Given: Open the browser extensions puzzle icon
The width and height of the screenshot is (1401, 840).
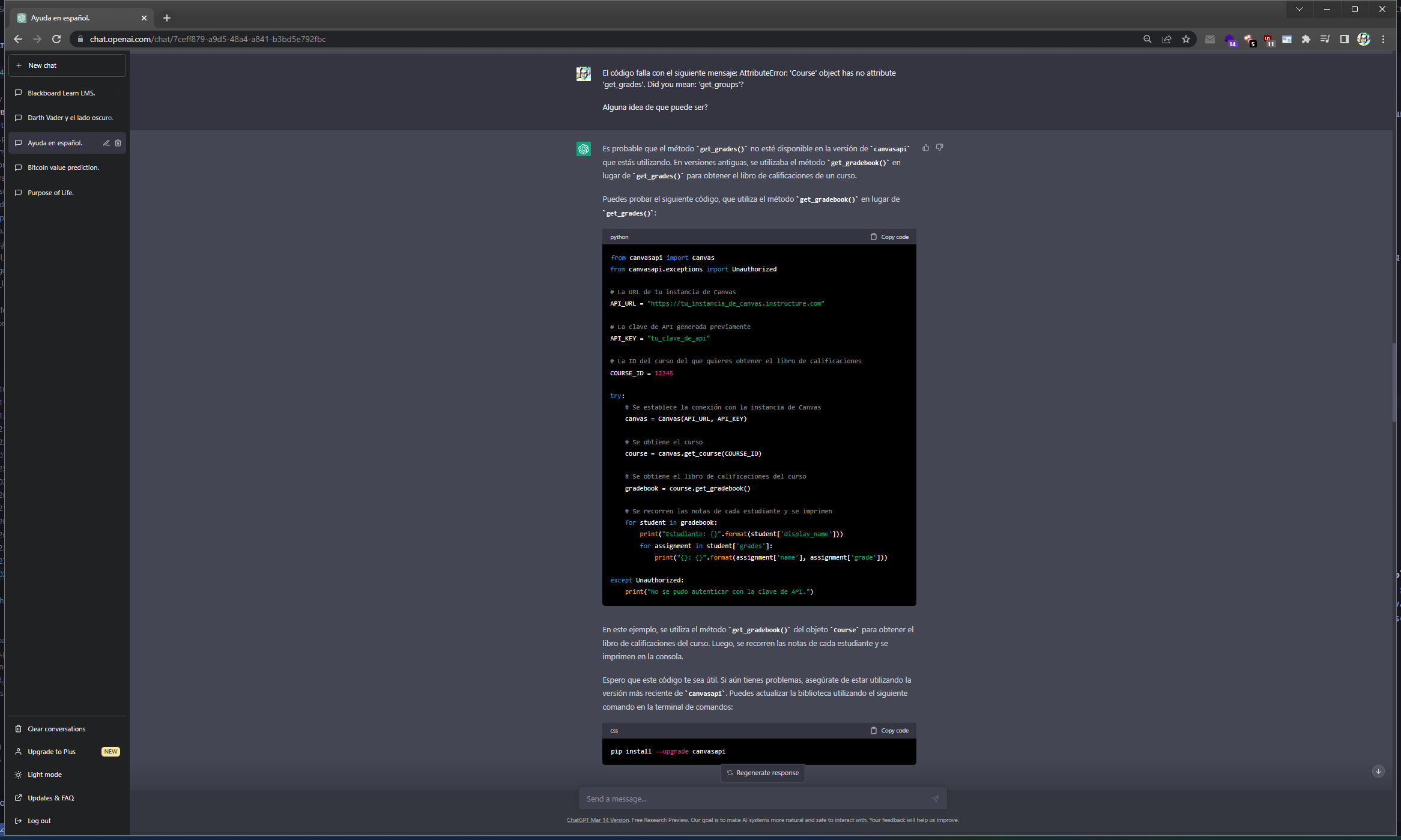Looking at the screenshot, I should 1306,39.
